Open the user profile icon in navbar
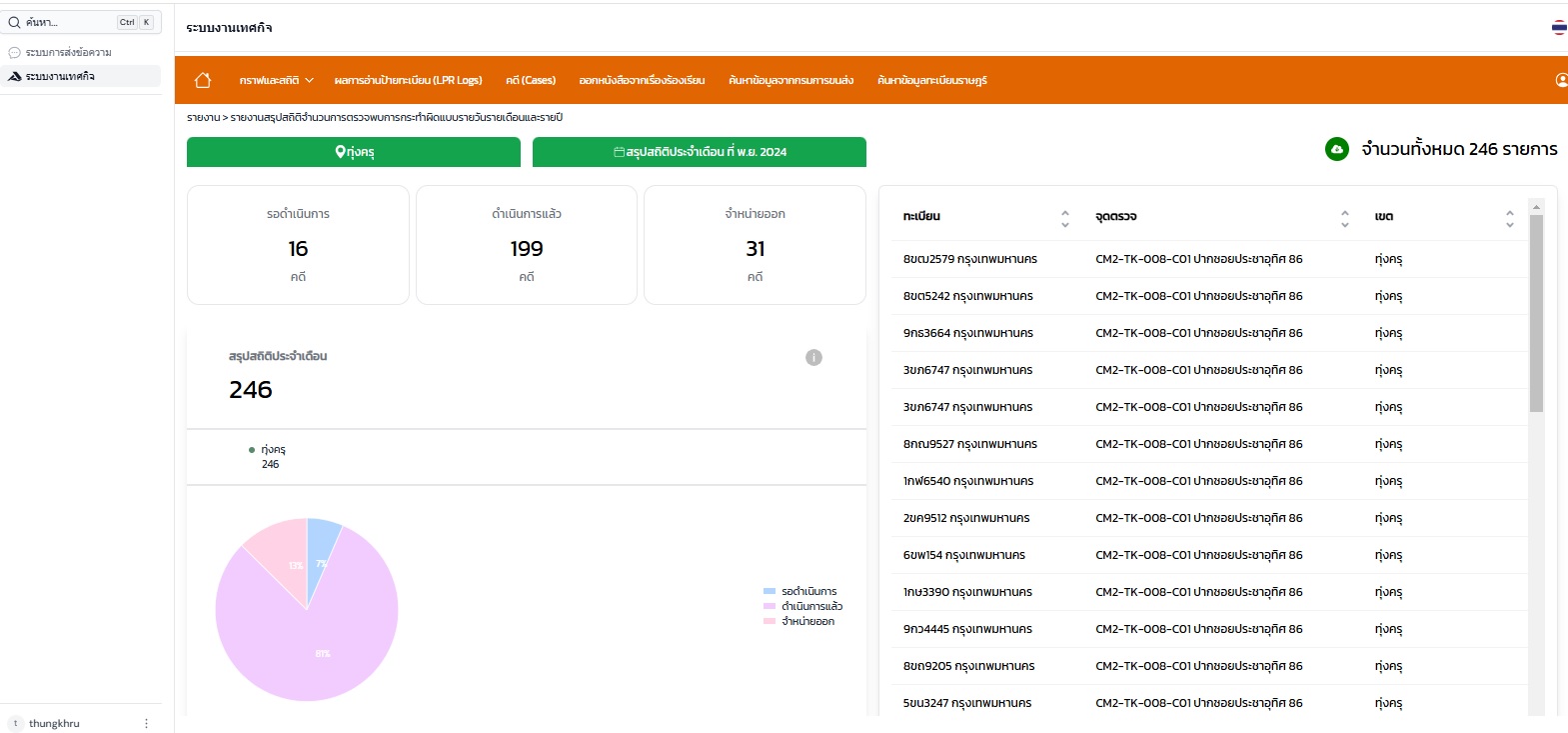1568x733 pixels. tap(1561, 80)
